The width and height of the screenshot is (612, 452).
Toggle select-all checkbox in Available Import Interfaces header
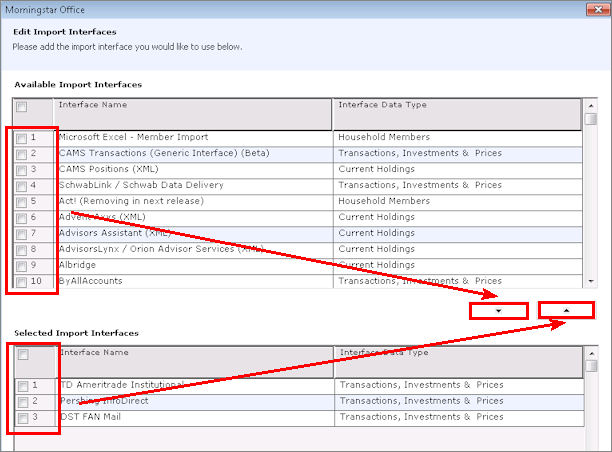(22, 107)
